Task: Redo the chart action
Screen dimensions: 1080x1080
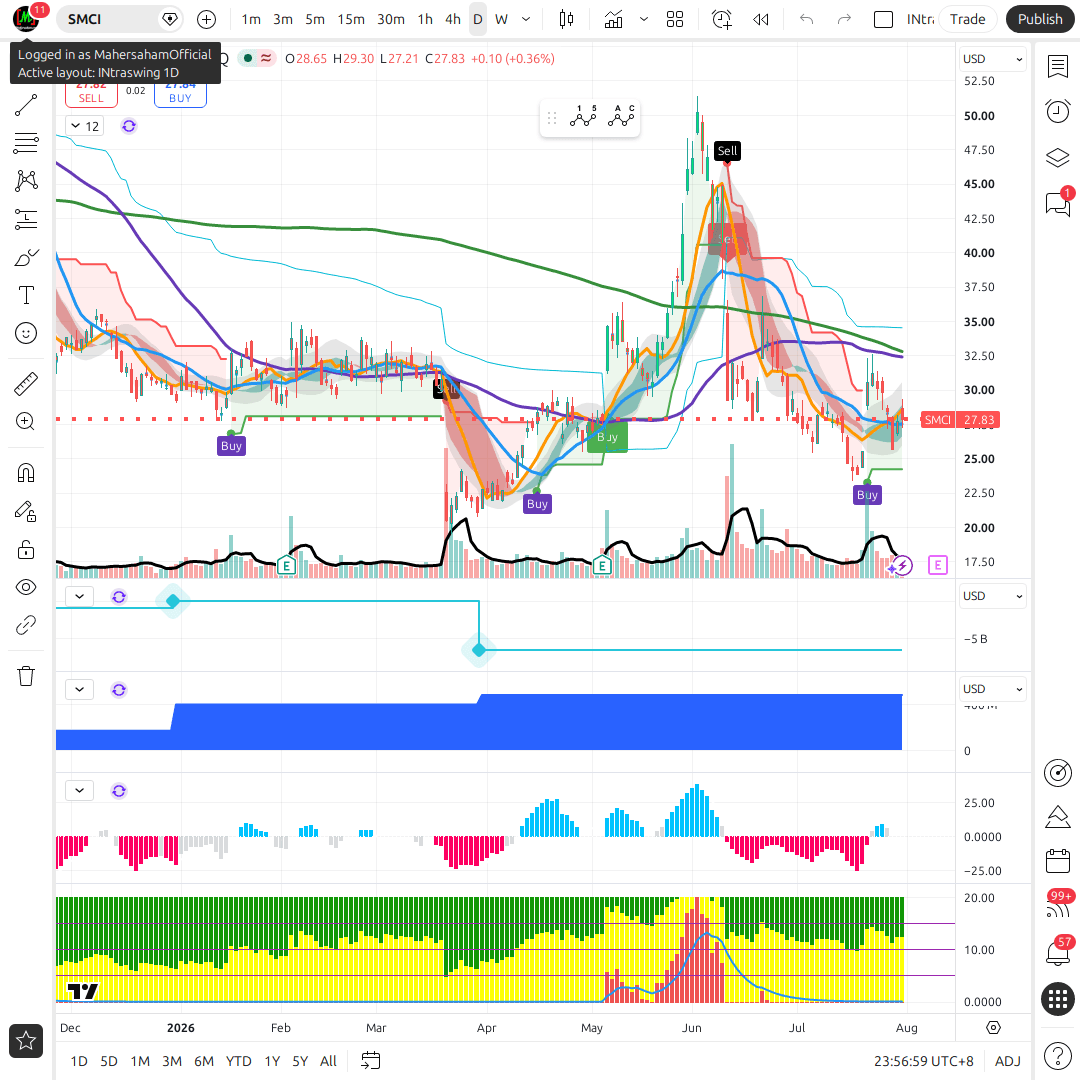Action: 844,19
